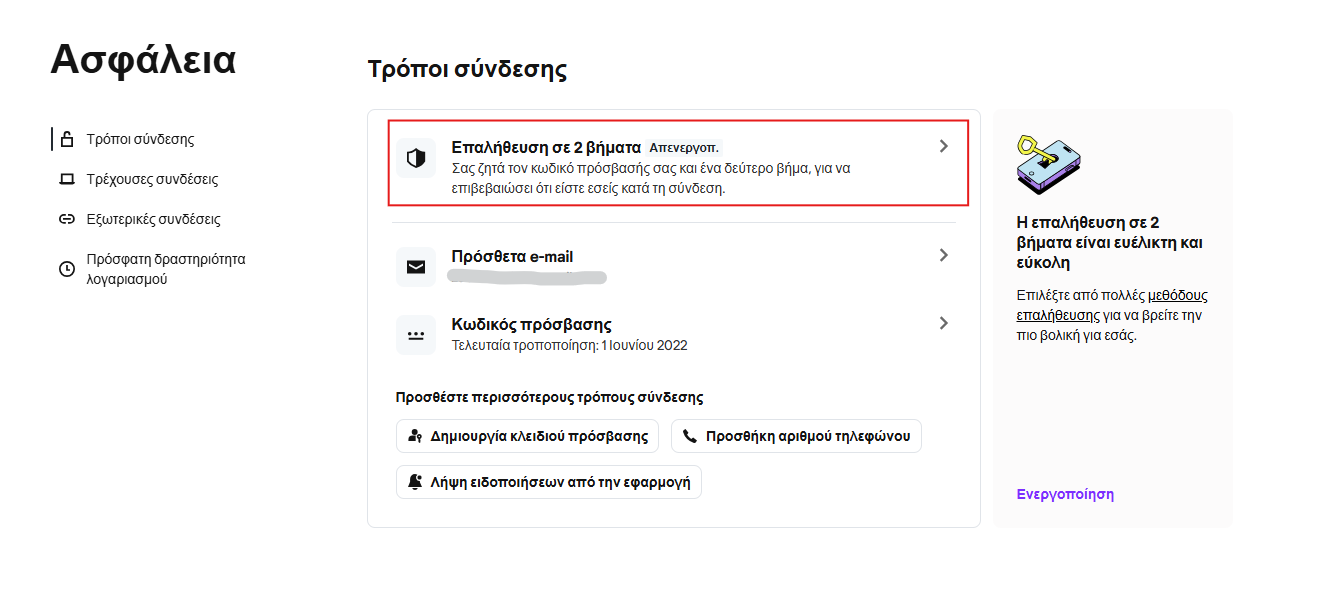Expand Κωδικός πρόσβασης chevron arrow
This screenshot has height=593, width=1338.
(x=943, y=324)
